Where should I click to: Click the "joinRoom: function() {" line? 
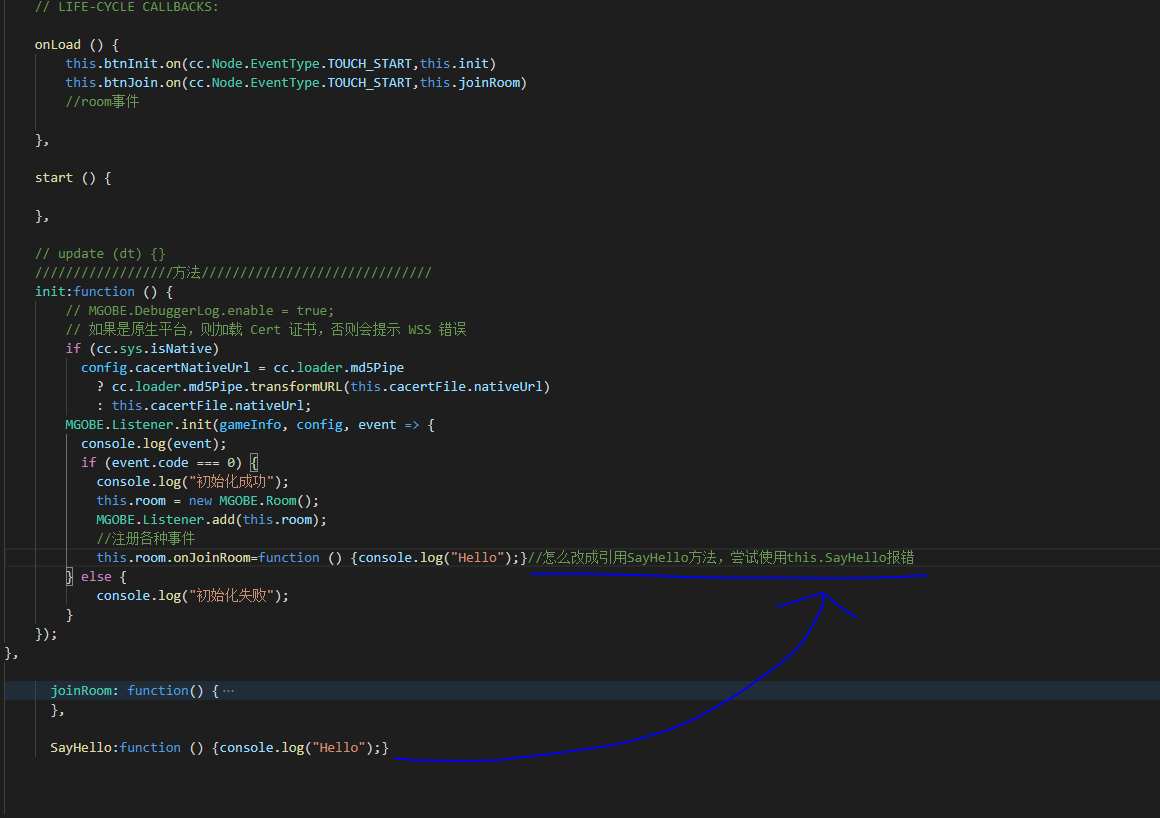click(135, 691)
